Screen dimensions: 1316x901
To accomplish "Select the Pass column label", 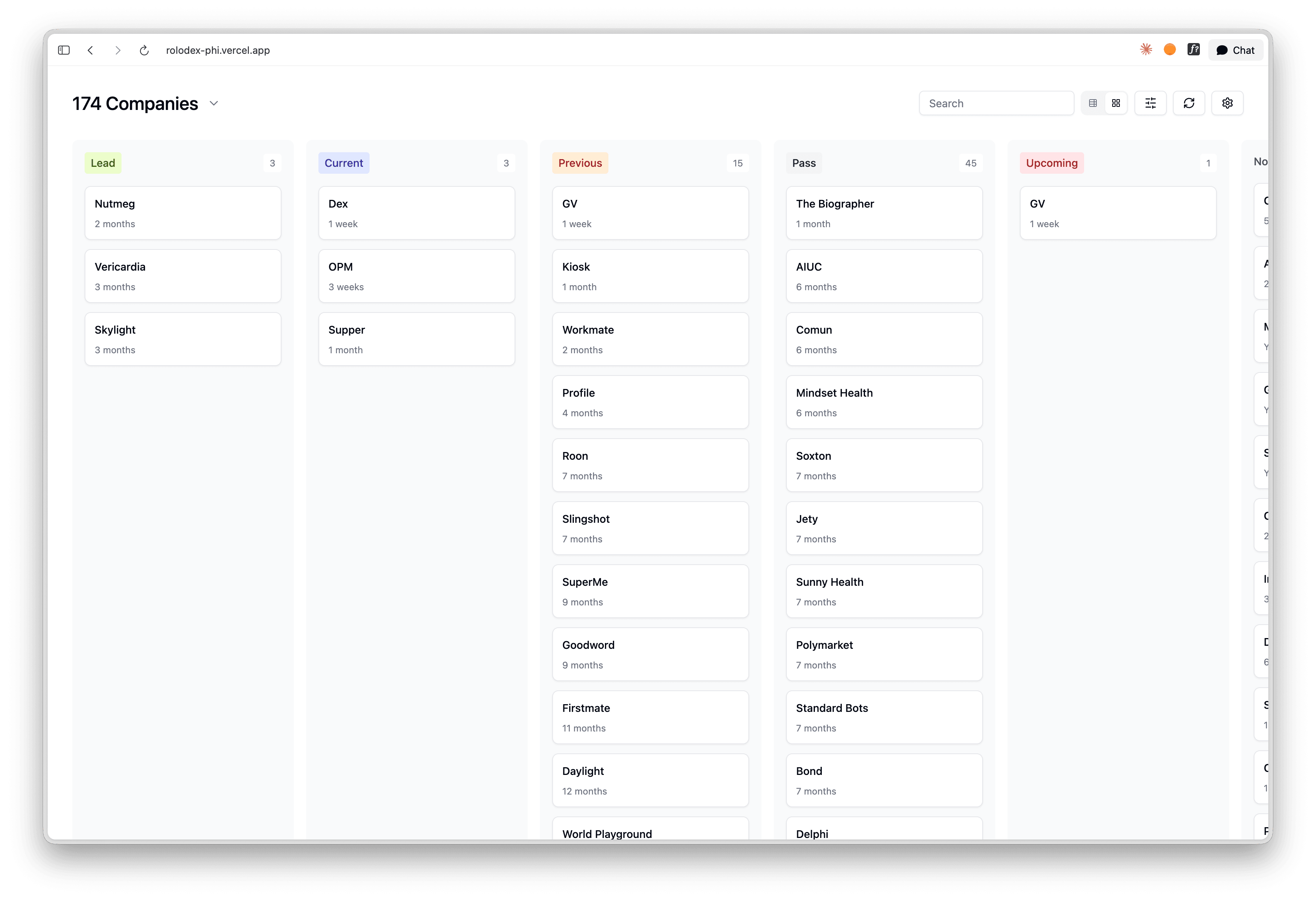I will coord(804,163).
